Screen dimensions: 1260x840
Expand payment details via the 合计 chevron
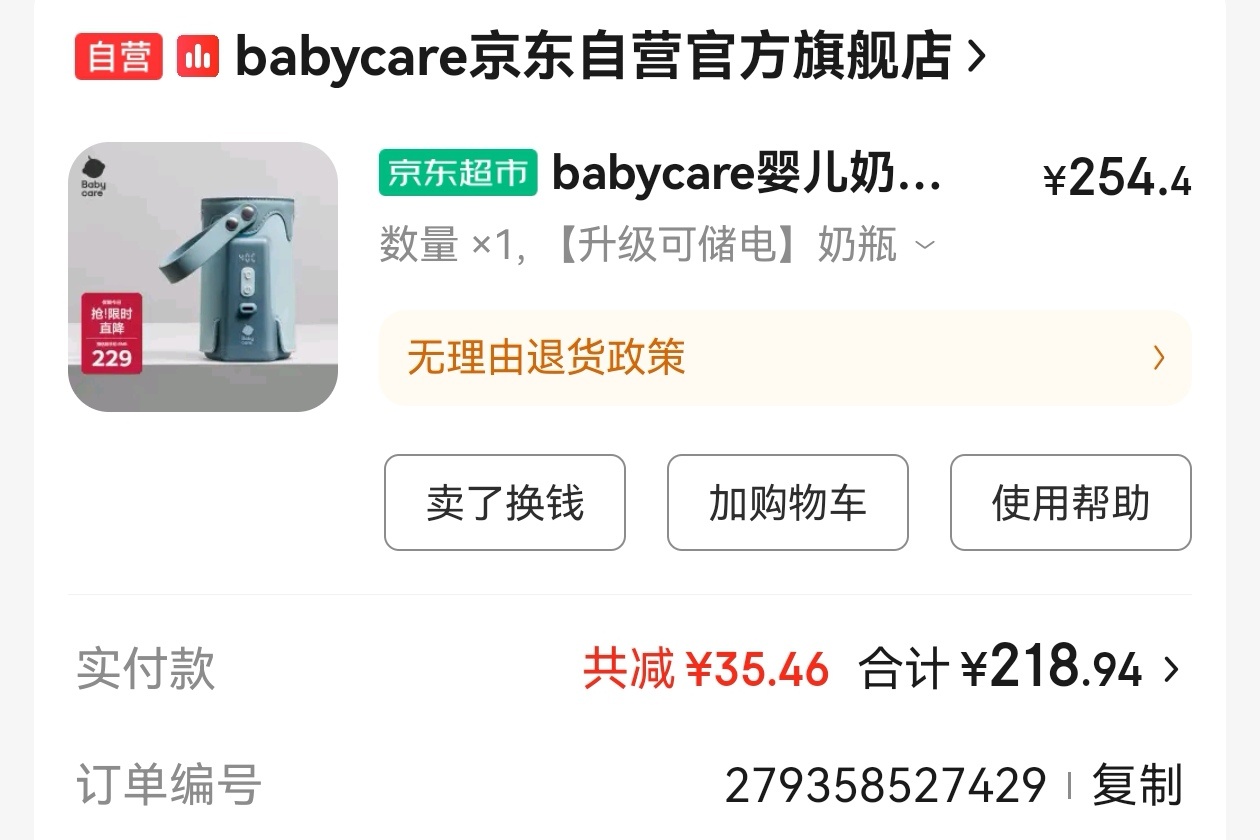click(x=1172, y=670)
